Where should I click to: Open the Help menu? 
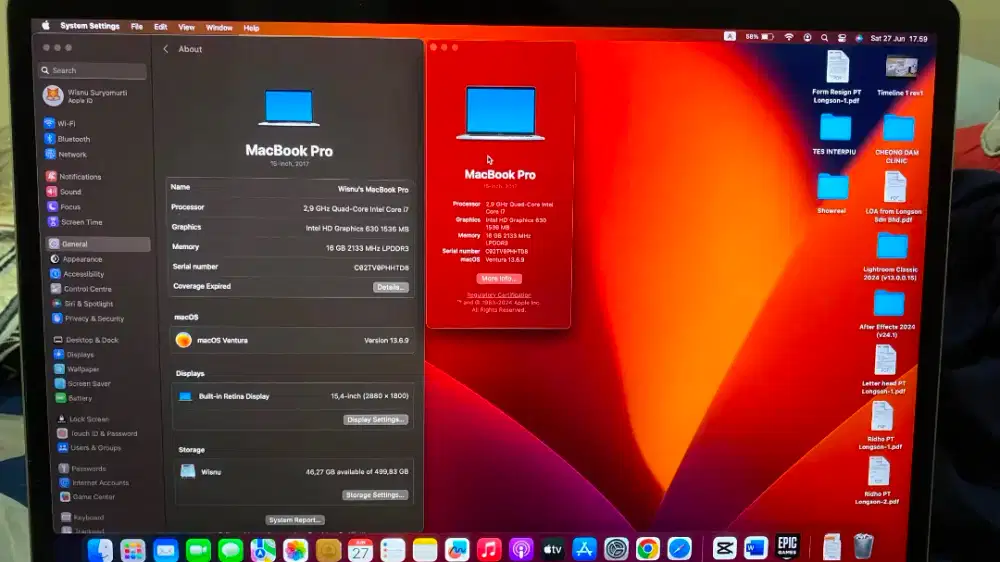coord(251,29)
